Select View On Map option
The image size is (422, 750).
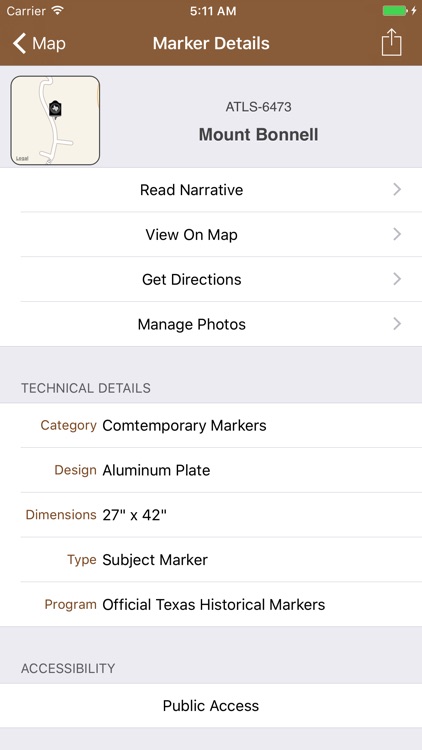click(211, 234)
